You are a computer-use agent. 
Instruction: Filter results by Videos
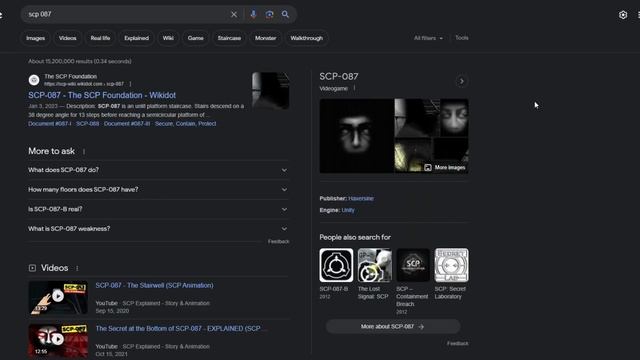click(x=67, y=38)
